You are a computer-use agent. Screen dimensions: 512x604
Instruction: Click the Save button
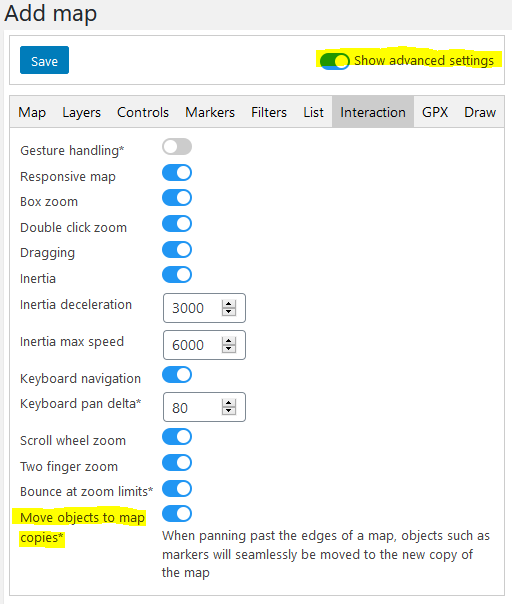[44, 60]
